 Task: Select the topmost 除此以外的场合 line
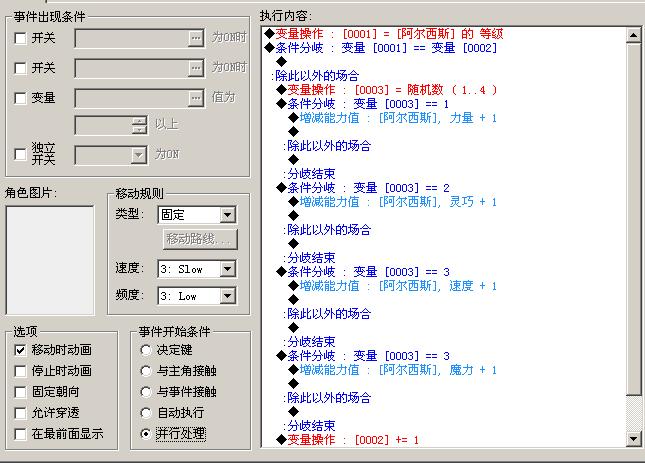[315, 76]
